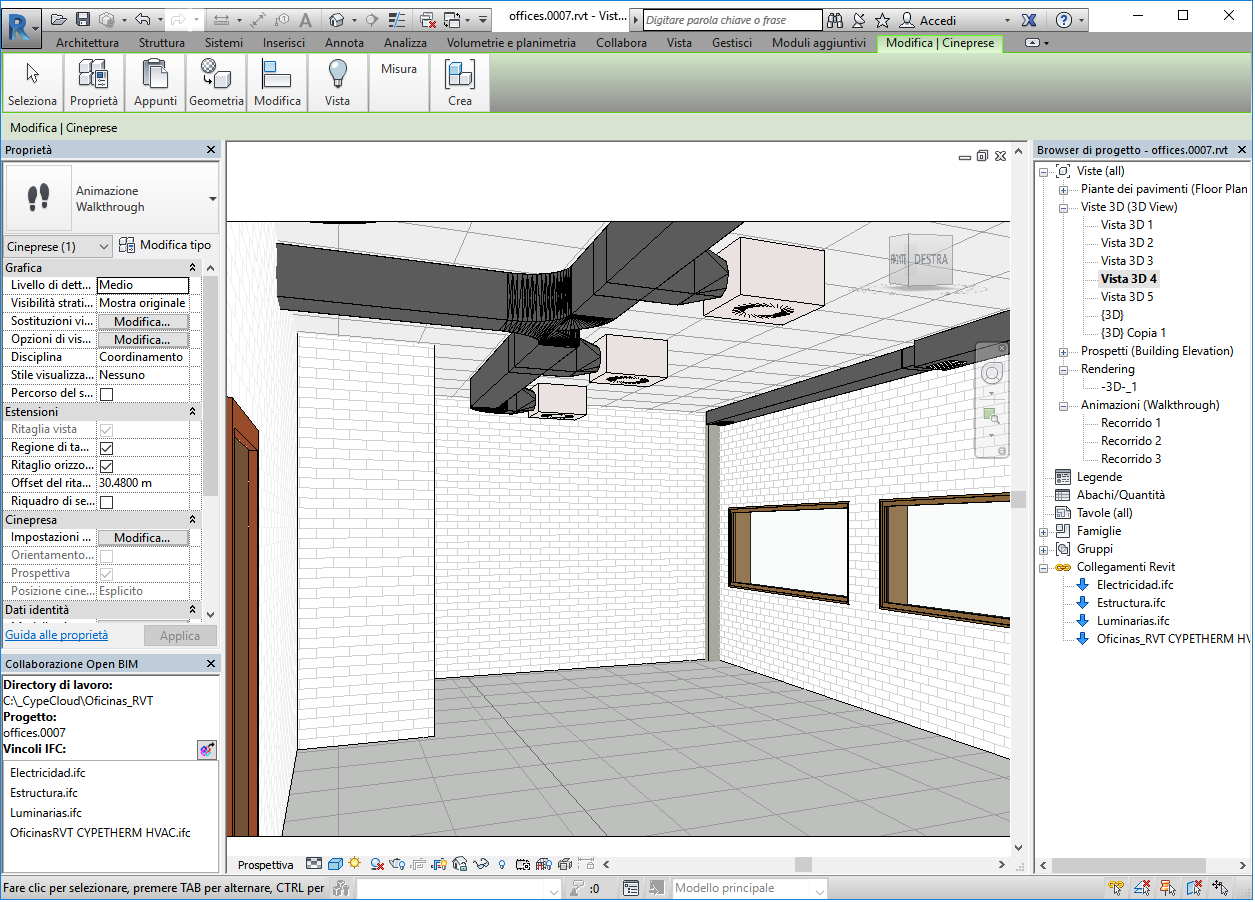Image resolution: width=1255 pixels, height=902 pixels.
Task: Toggle the Riquadro di sezione checkbox
Action: pyautogui.click(x=106, y=502)
